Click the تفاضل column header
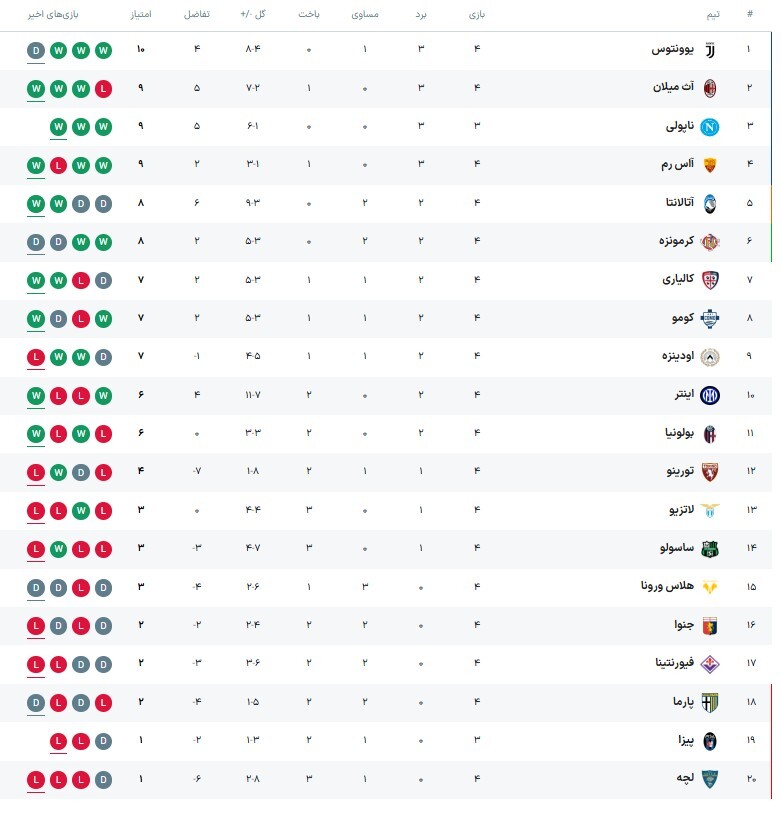The height and width of the screenshot is (818, 781). coord(197,15)
